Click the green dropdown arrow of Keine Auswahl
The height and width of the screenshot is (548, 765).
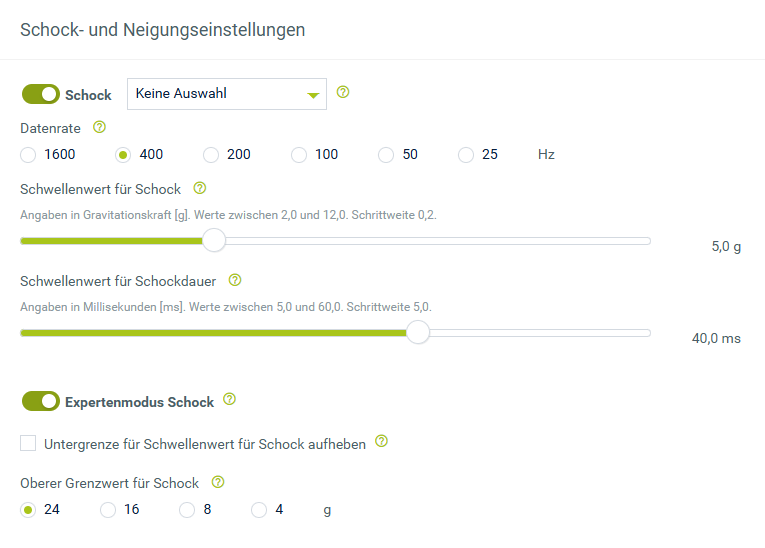point(313,95)
